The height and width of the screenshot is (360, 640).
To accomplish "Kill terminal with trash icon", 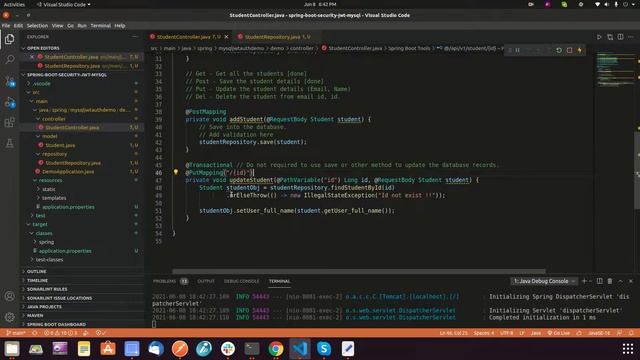I will click(610, 281).
